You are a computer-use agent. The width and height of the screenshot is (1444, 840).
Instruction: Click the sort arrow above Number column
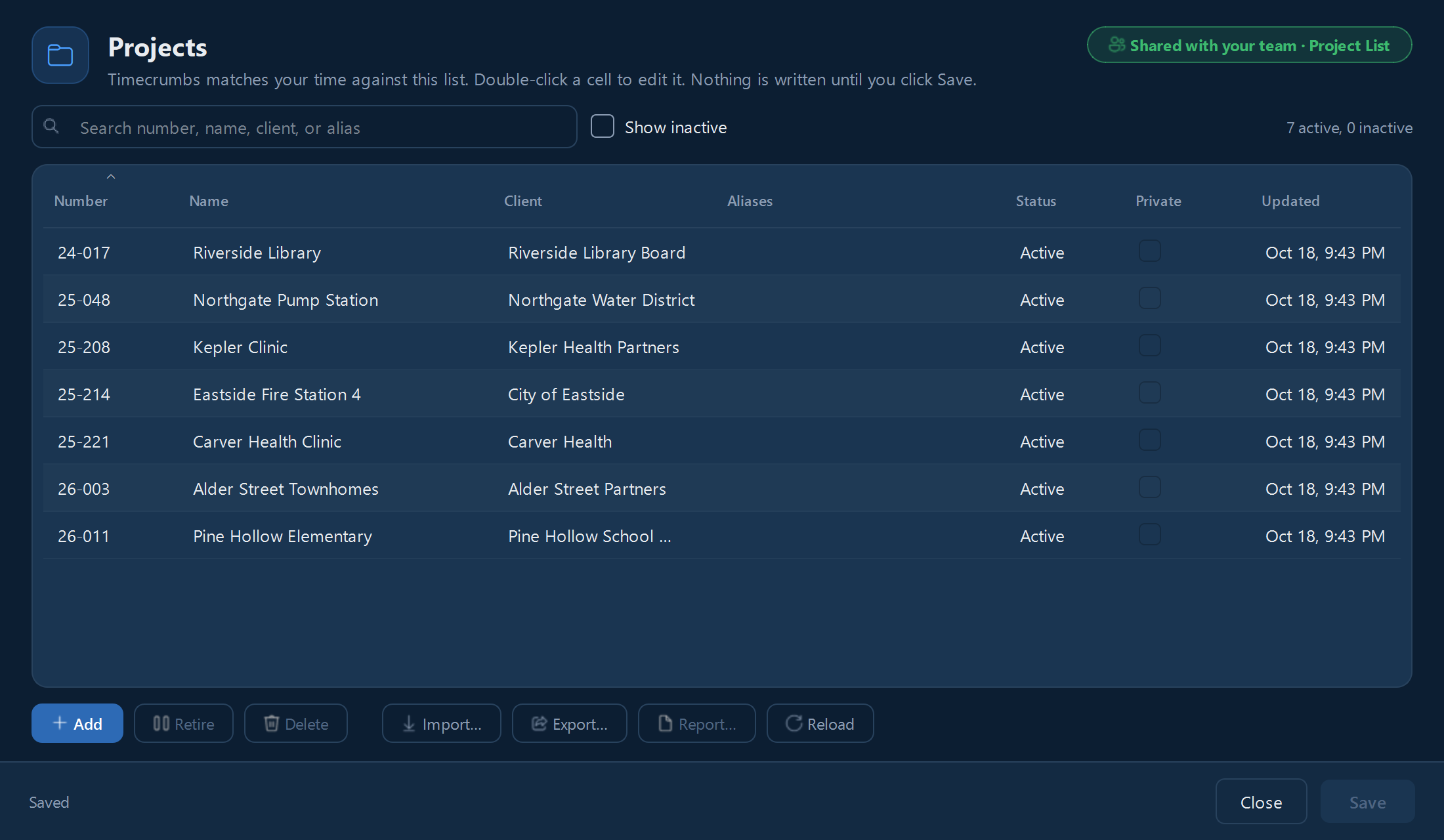point(111,177)
